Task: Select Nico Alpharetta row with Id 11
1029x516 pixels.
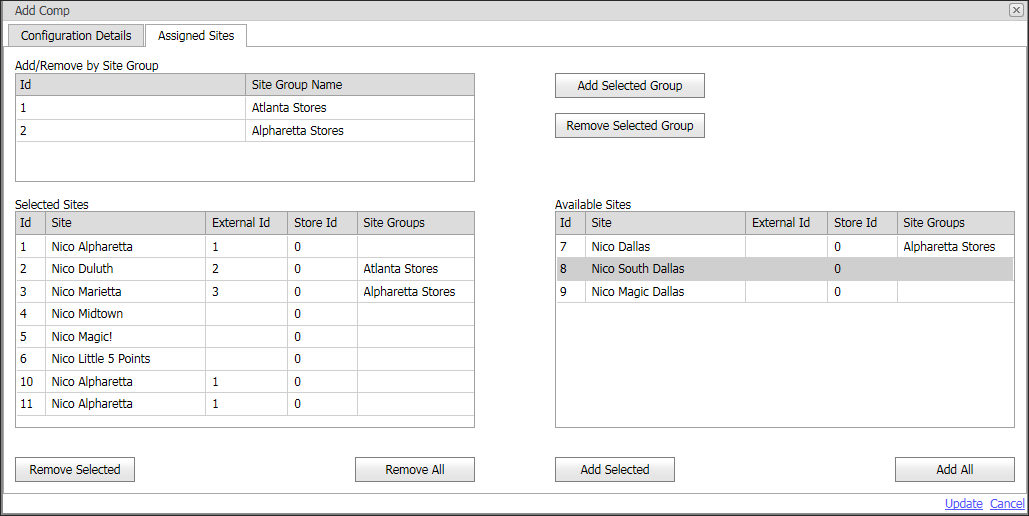Action: pyautogui.click(x=245, y=404)
